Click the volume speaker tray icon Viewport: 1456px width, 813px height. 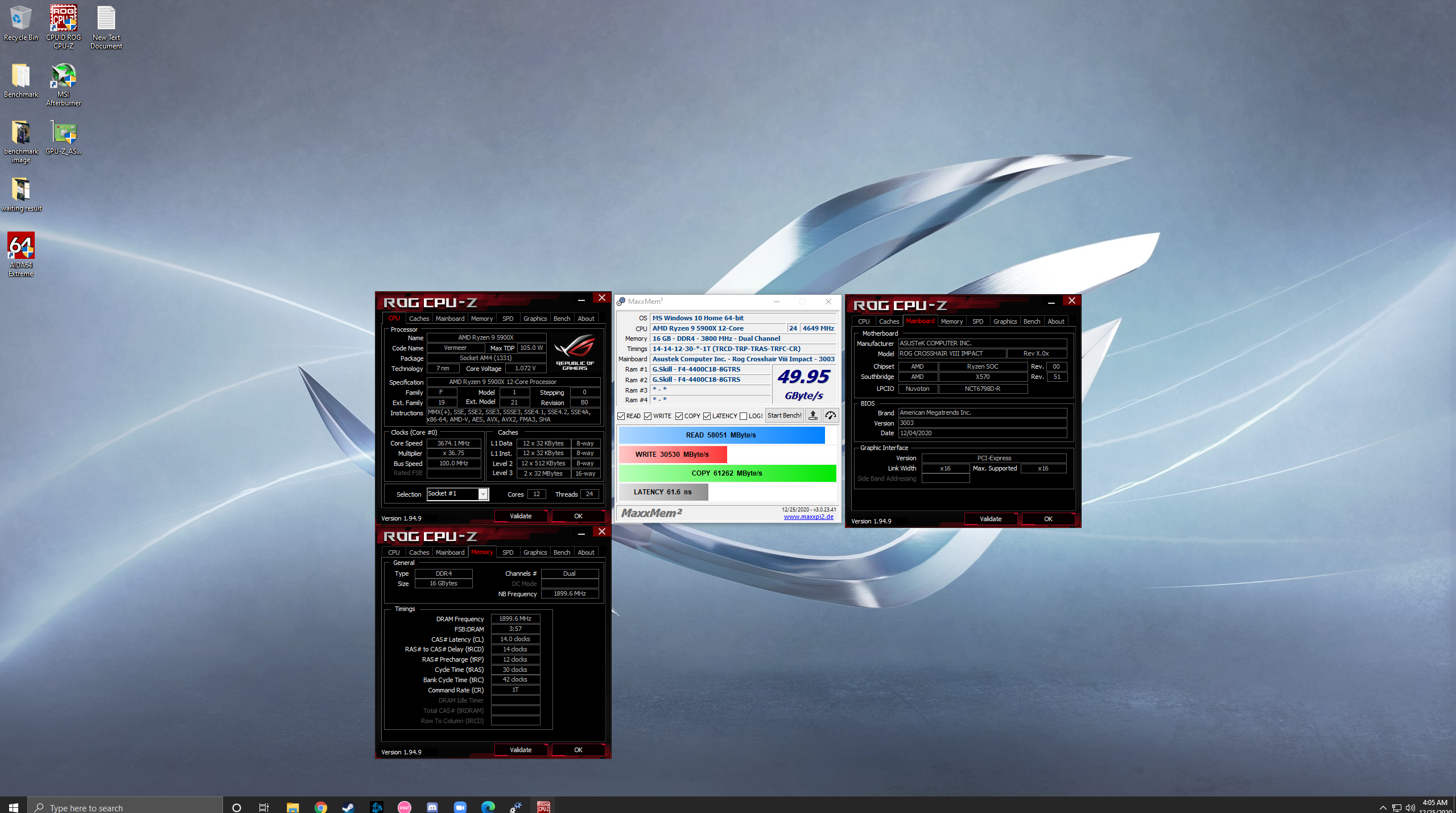[1410, 807]
